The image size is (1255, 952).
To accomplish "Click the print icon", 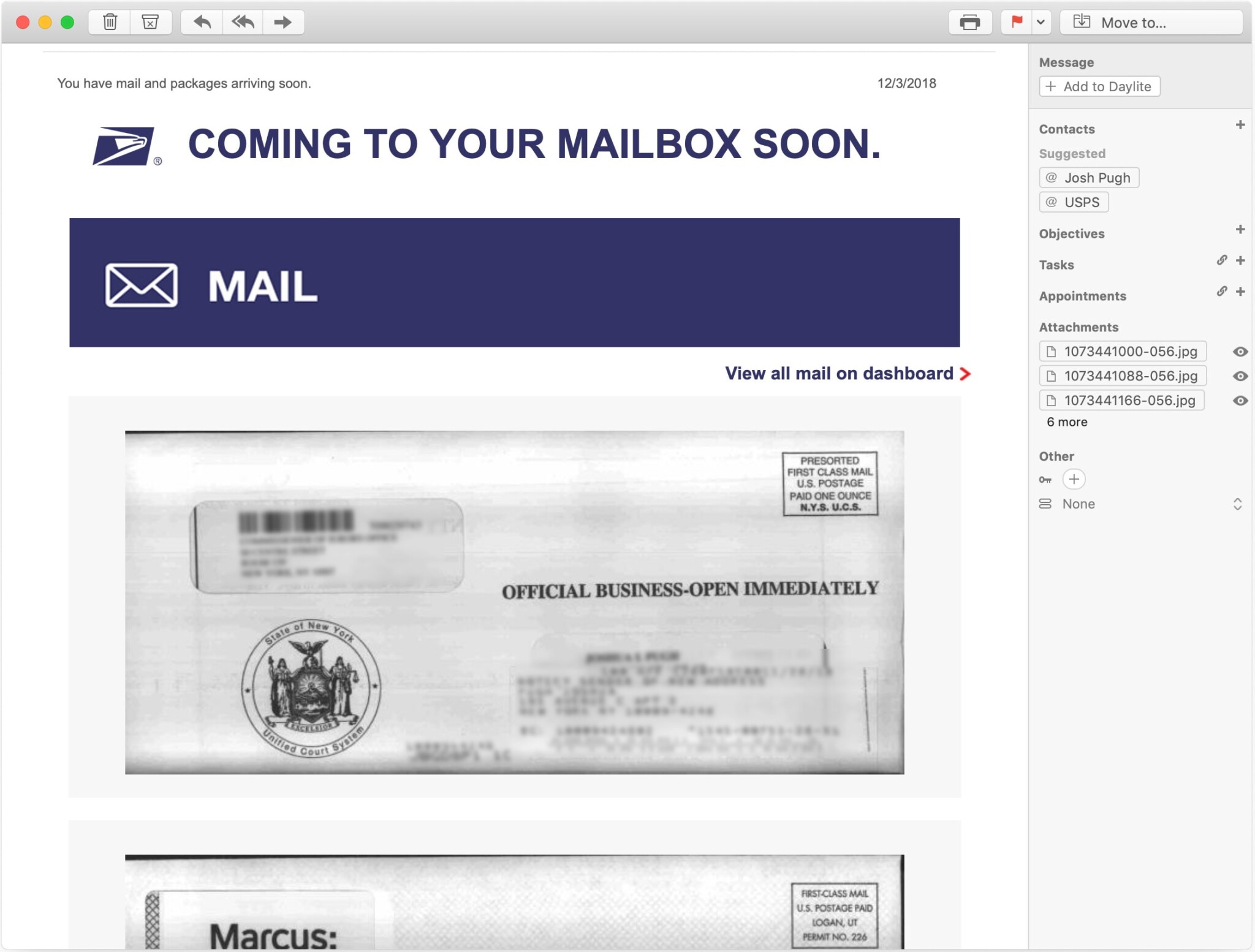I will (x=968, y=21).
